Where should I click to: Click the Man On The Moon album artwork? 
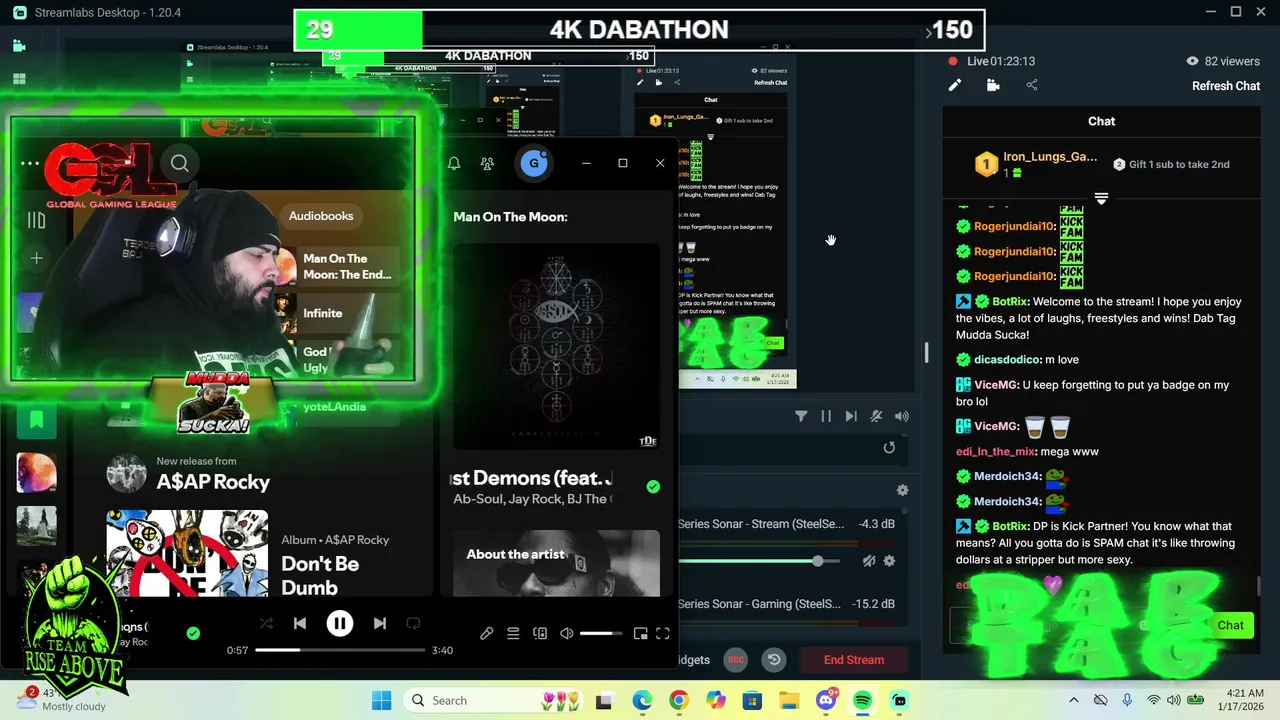[x=556, y=346]
